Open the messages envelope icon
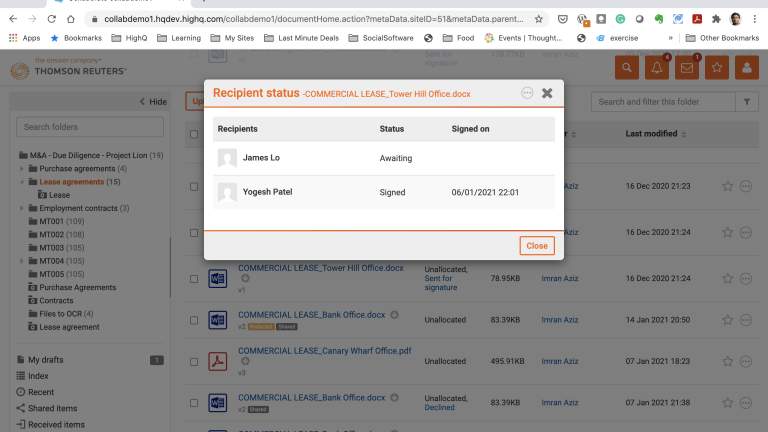The width and height of the screenshot is (768, 432). 687,68
